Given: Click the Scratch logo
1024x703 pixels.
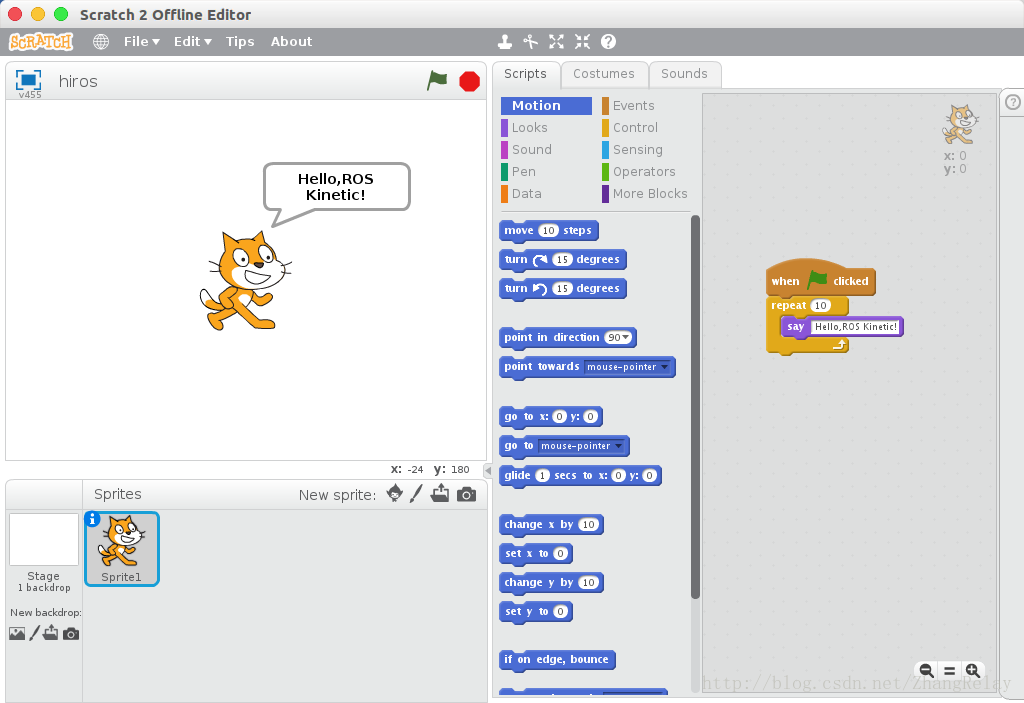Looking at the screenshot, I should pos(41,42).
